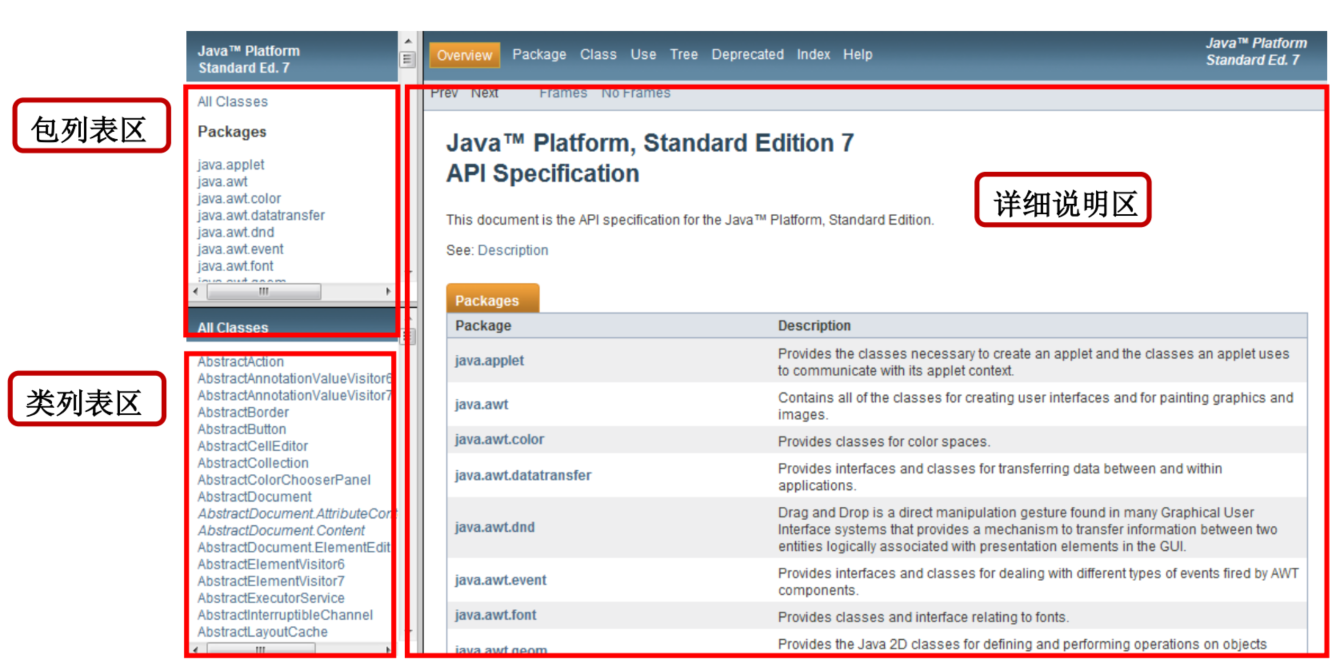Open the AbstractColorChooserPanel class link
This screenshot has width=1335, height=659.
[284, 480]
